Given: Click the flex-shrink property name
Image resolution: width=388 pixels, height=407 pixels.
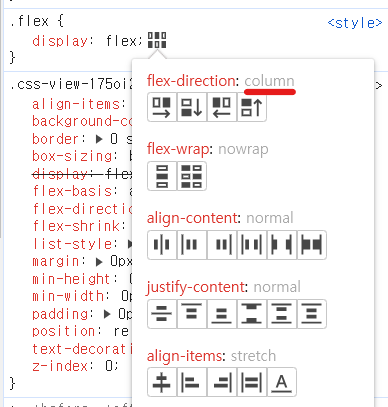Looking at the screenshot, I should [76, 226].
